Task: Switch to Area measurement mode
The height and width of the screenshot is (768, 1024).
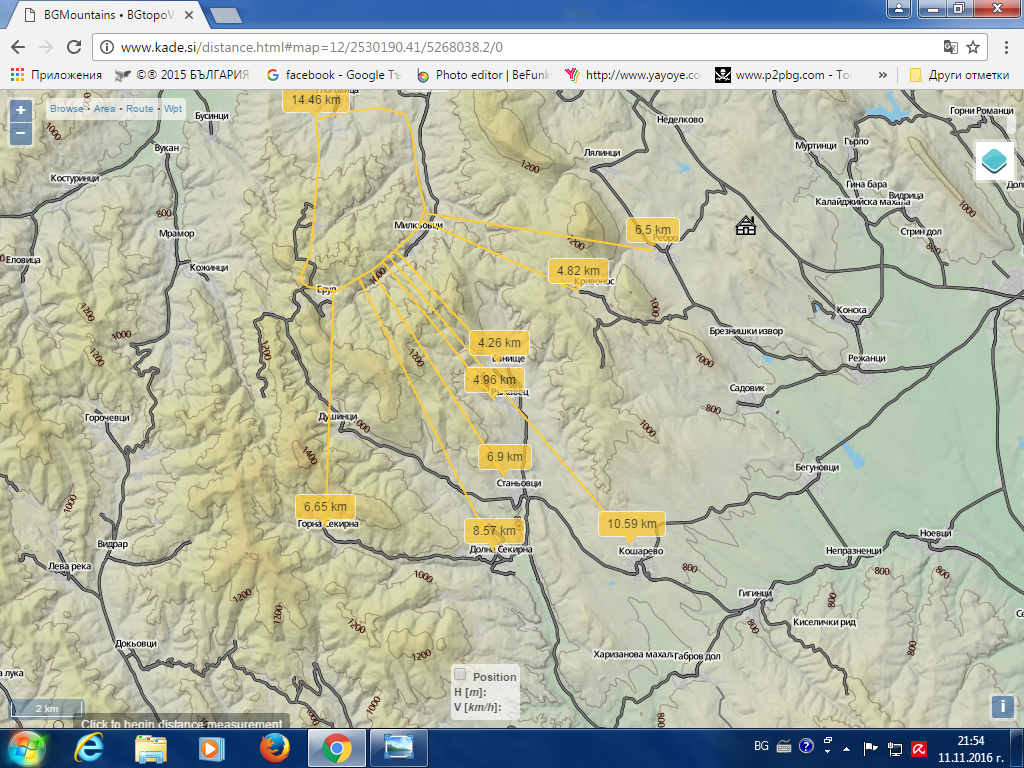Action: [x=104, y=108]
